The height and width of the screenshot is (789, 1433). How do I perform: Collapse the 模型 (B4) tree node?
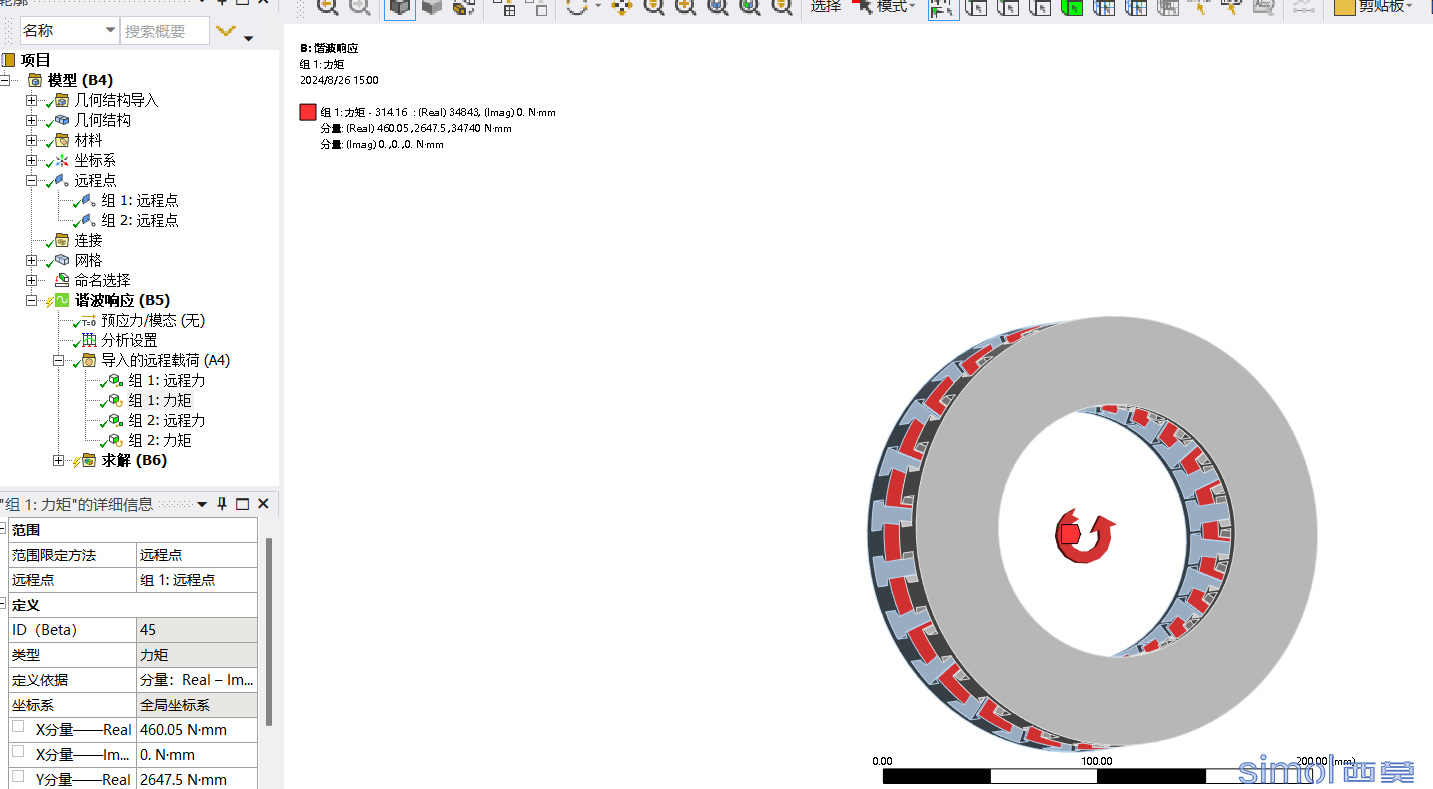point(5,80)
